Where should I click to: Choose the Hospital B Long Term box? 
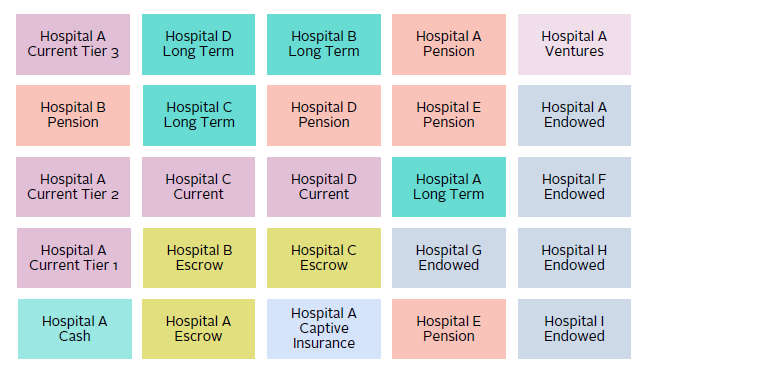coord(324,44)
